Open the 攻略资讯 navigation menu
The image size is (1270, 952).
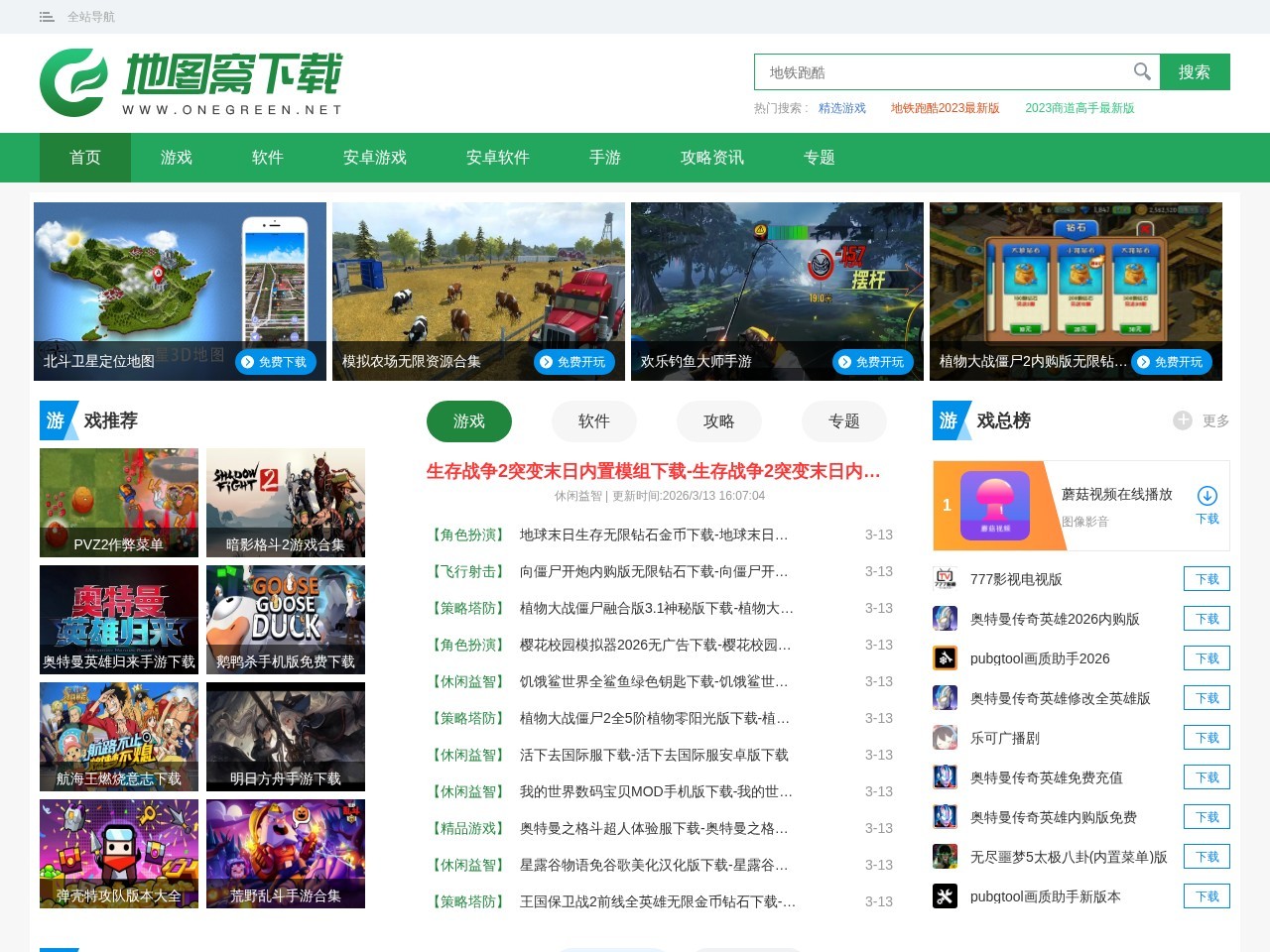[x=711, y=158]
